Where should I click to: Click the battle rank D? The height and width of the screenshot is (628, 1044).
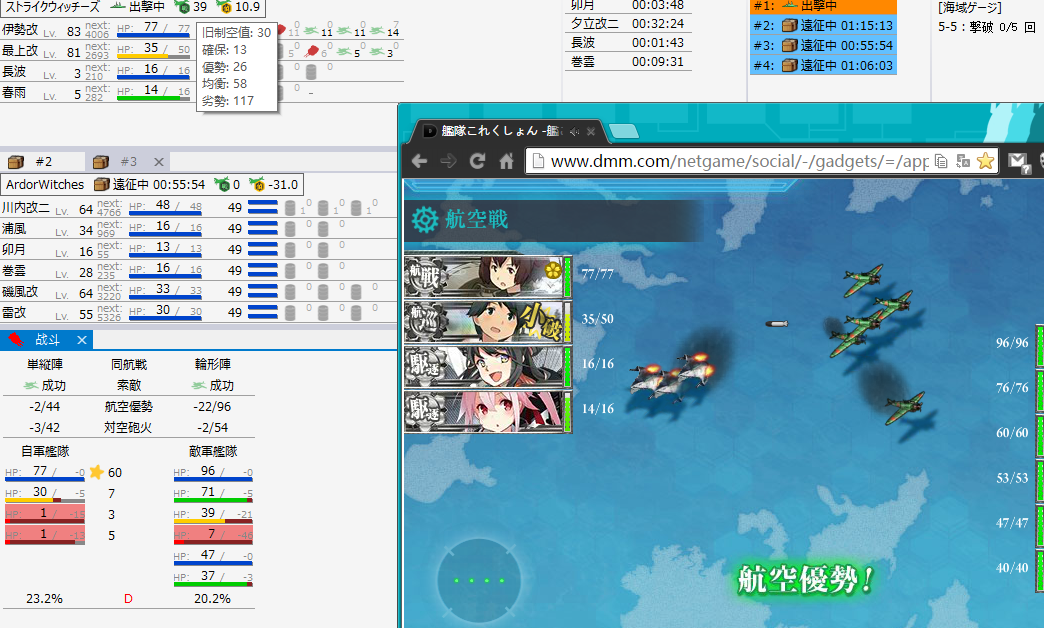pos(128,599)
